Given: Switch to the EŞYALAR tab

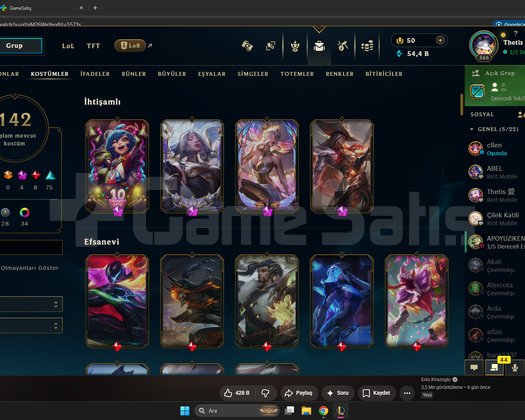Looking at the screenshot, I should click(x=212, y=74).
